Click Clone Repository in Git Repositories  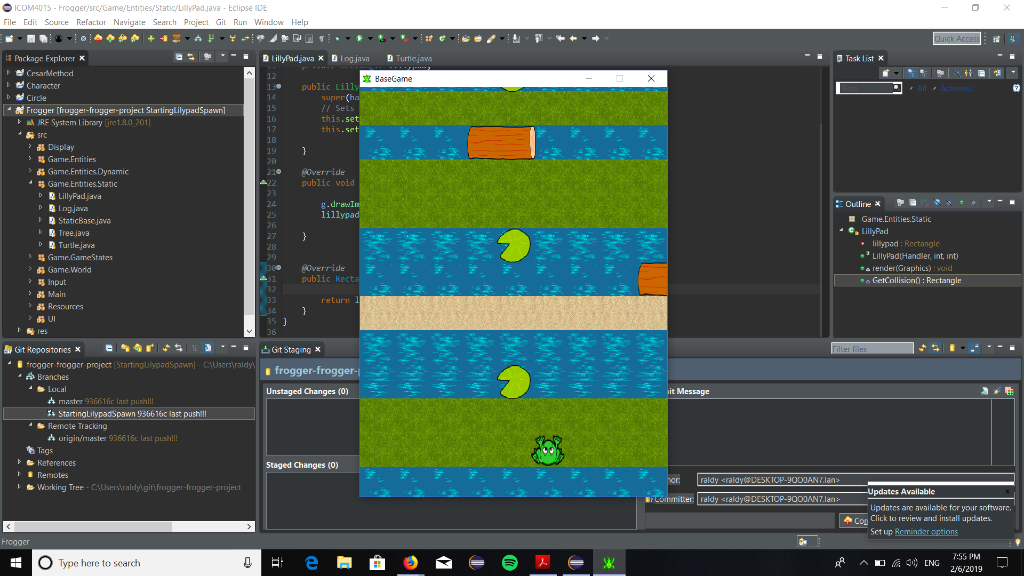pyautogui.click(x=138, y=349)
